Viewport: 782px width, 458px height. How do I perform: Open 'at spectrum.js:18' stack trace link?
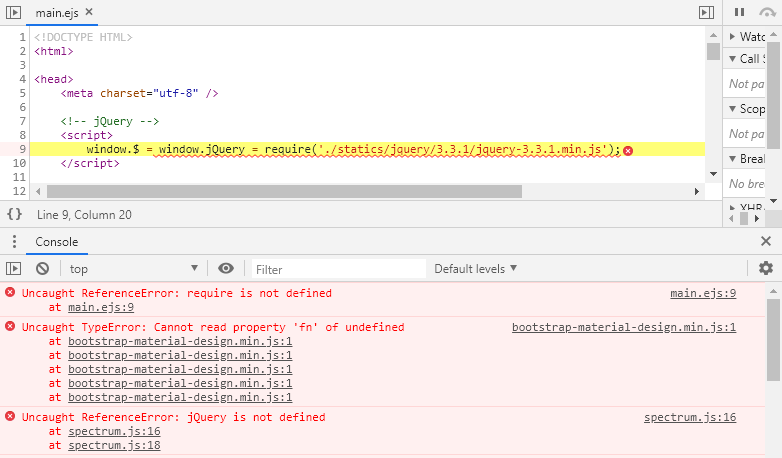(114, 445)
